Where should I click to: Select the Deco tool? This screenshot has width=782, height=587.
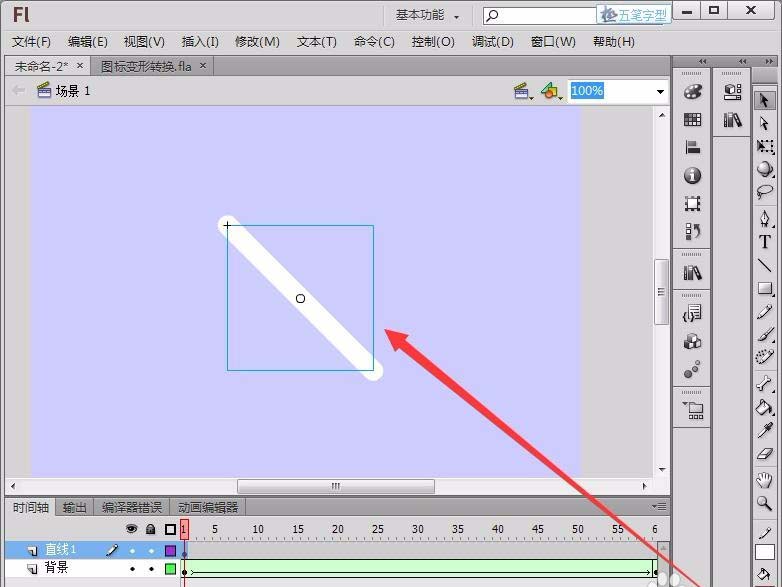coord(764,357)
